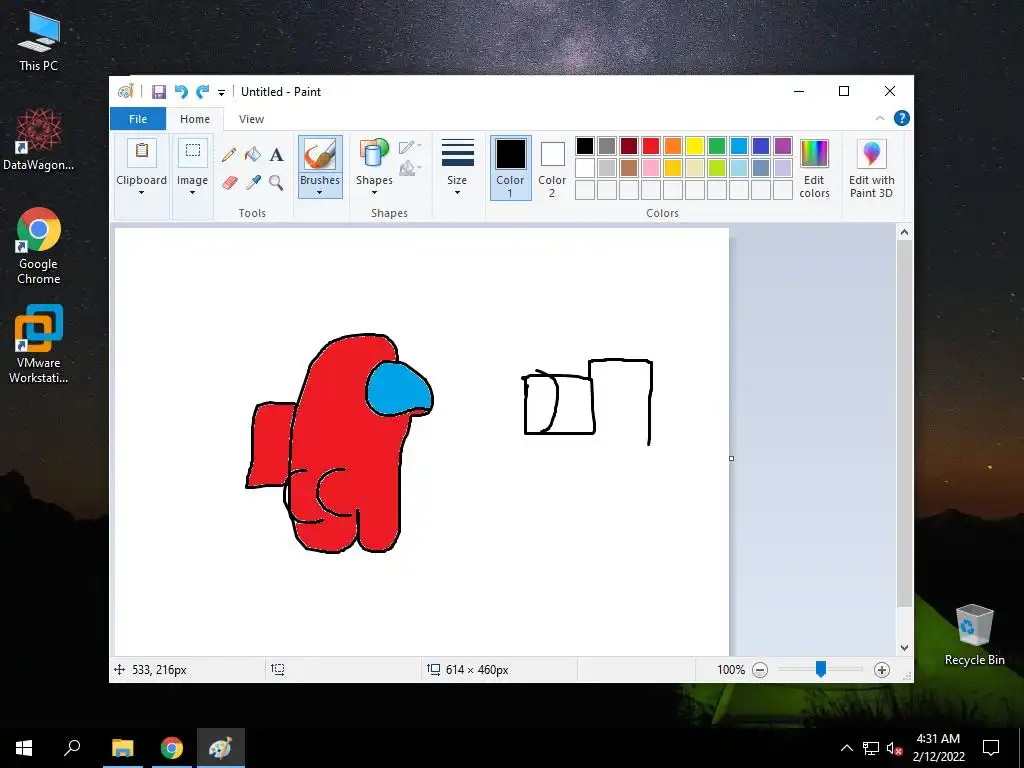1024x768 pixels.
Task: Switch to the Home tab
Action: (x=195, y=119)
